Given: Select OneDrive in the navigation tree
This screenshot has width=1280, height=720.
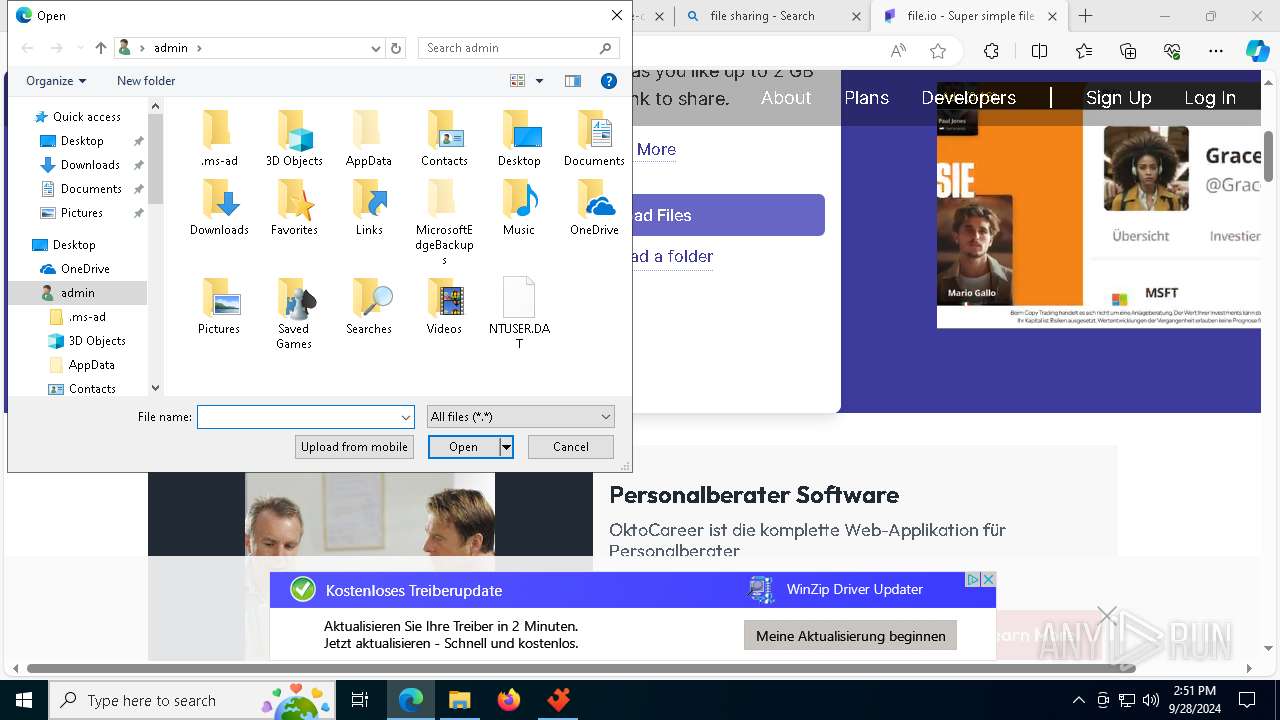Looking at the screenshot, I should point(85,269).
